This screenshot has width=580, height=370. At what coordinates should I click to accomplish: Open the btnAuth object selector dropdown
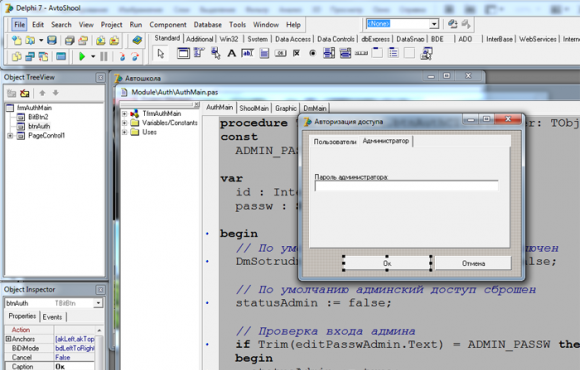98,303
